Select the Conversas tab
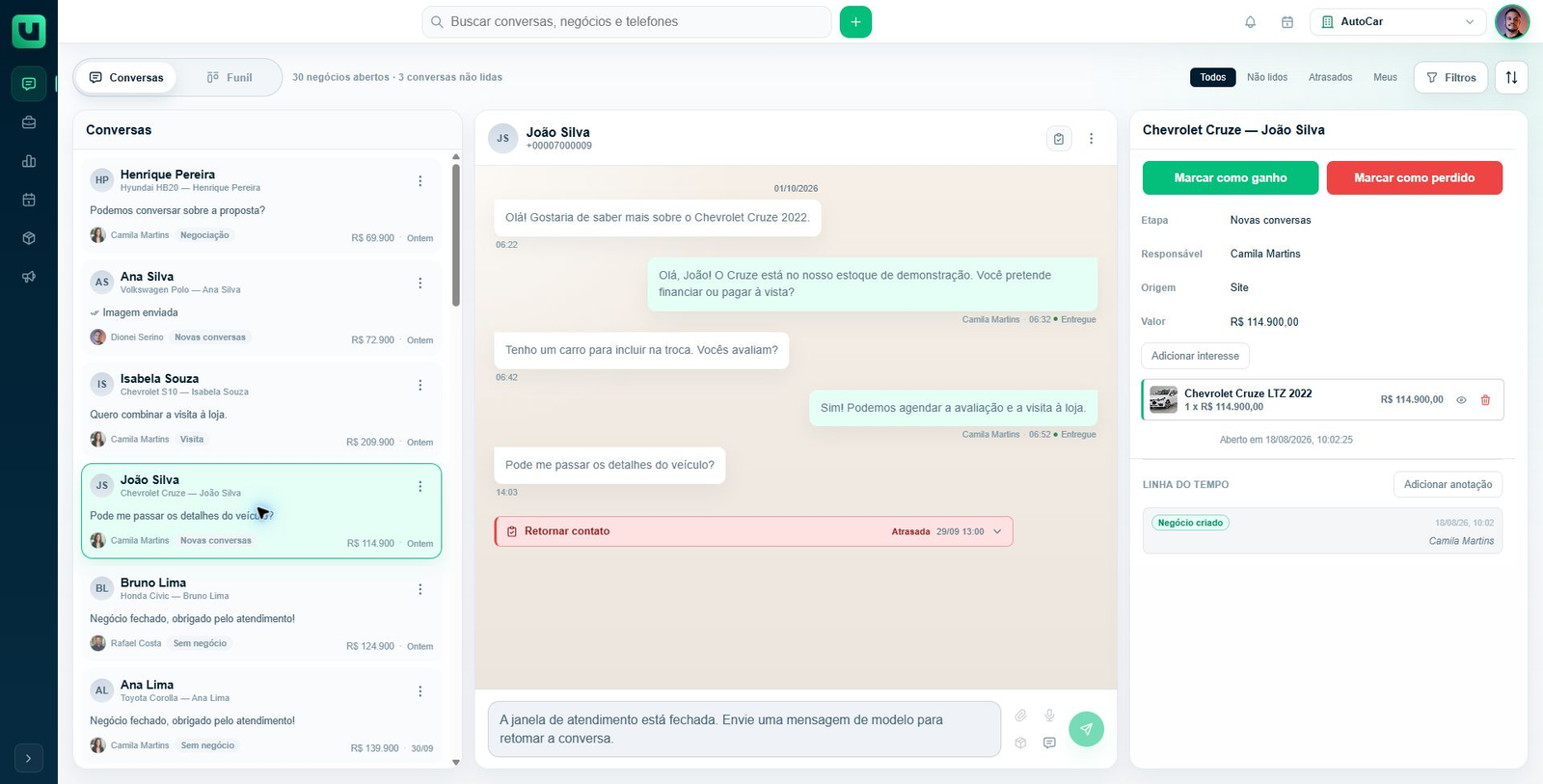1543x784 pixels. pyautogui.click(x=126, y=78)
